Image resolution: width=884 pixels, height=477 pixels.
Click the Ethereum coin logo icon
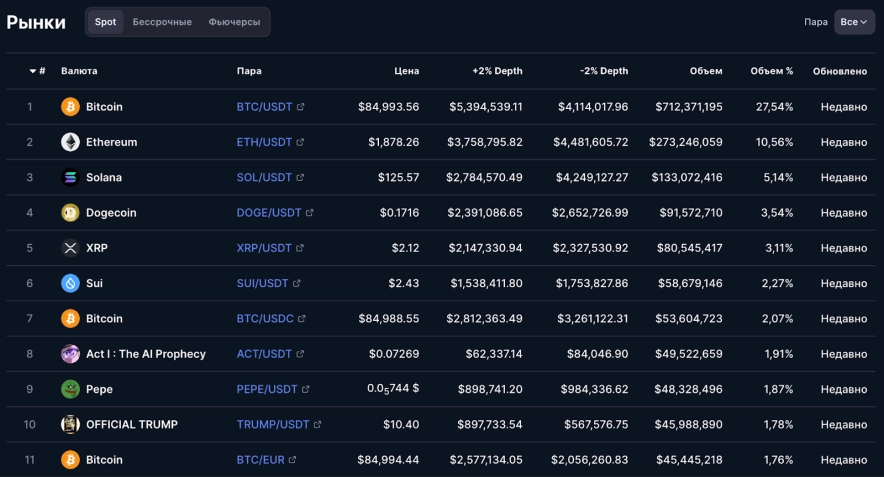[x=70, y=142]
